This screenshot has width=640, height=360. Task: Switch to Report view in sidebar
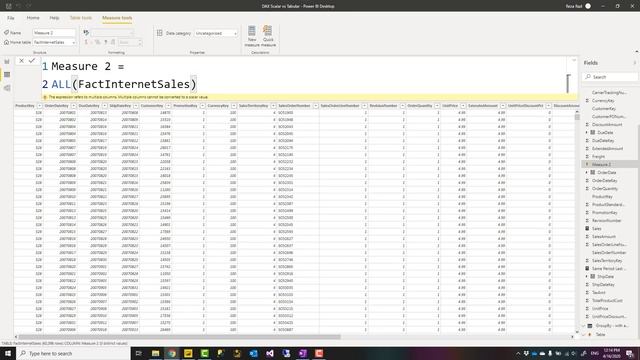pyautogui.click(x=7, y=62)
